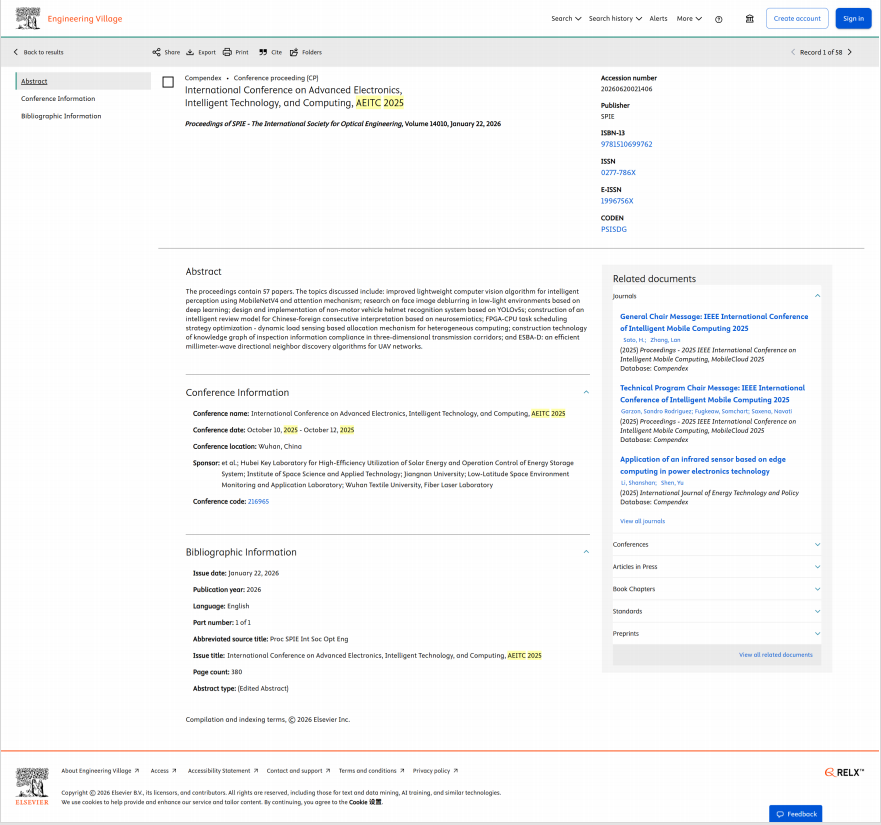Click the Sign in button
The image size is (881, 825).
click(853, 18)
